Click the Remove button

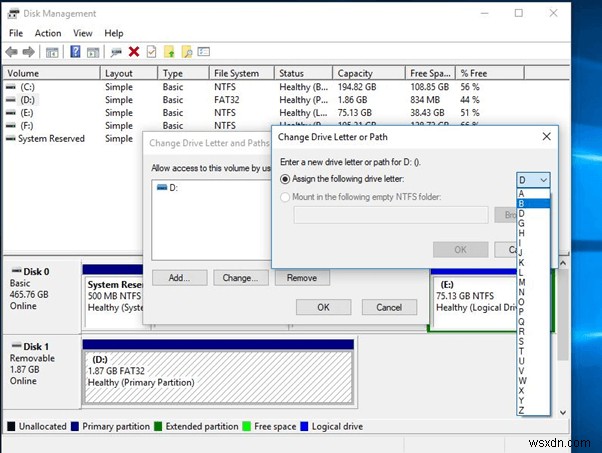302,278
